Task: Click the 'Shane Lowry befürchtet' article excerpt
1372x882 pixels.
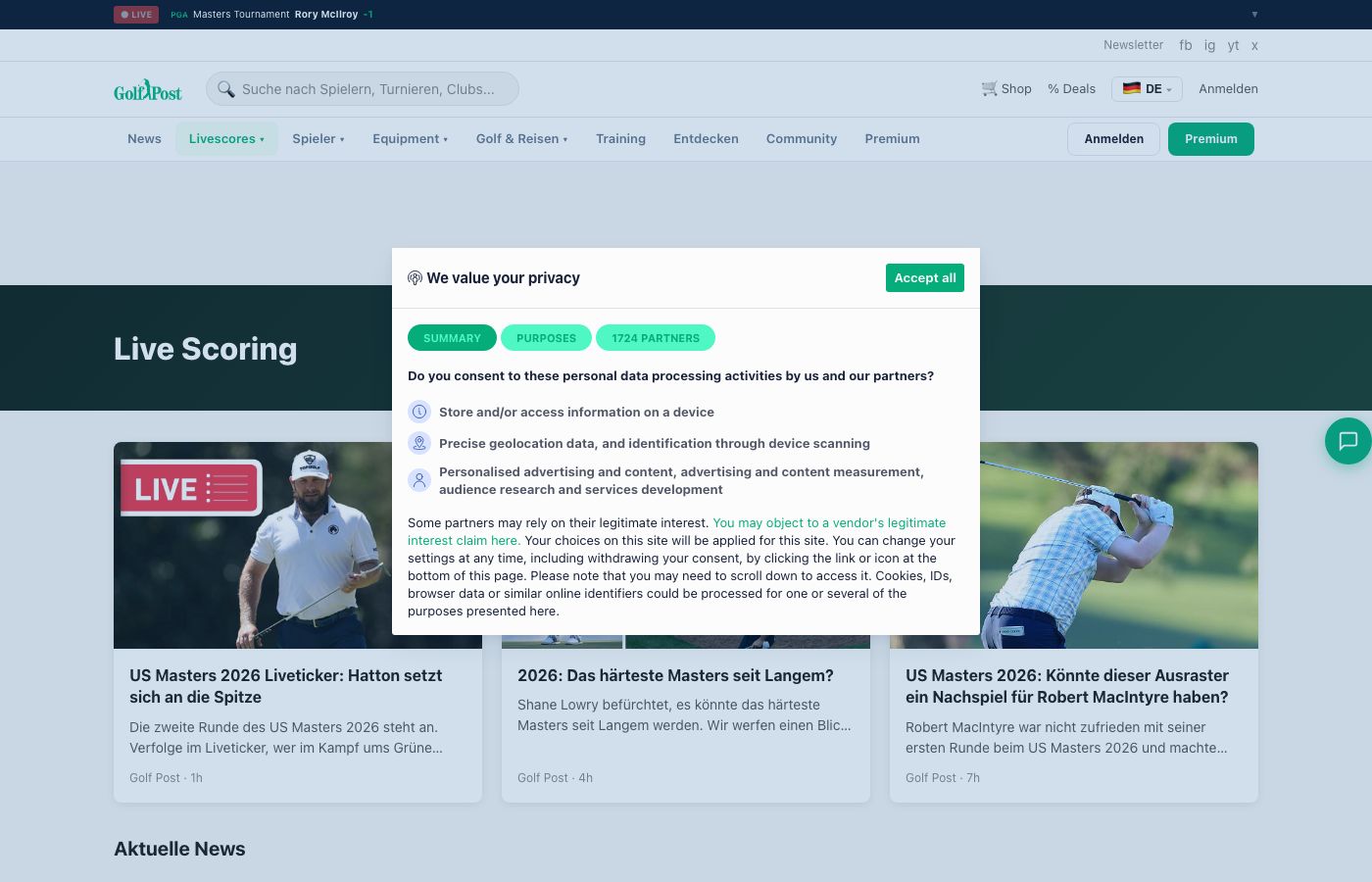Action: (x=684, y=715)
